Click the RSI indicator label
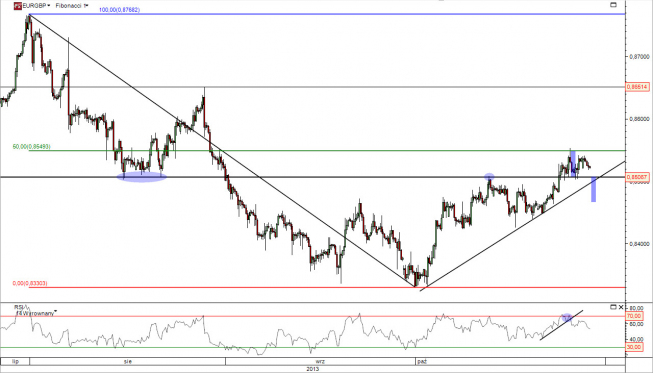 19,307
